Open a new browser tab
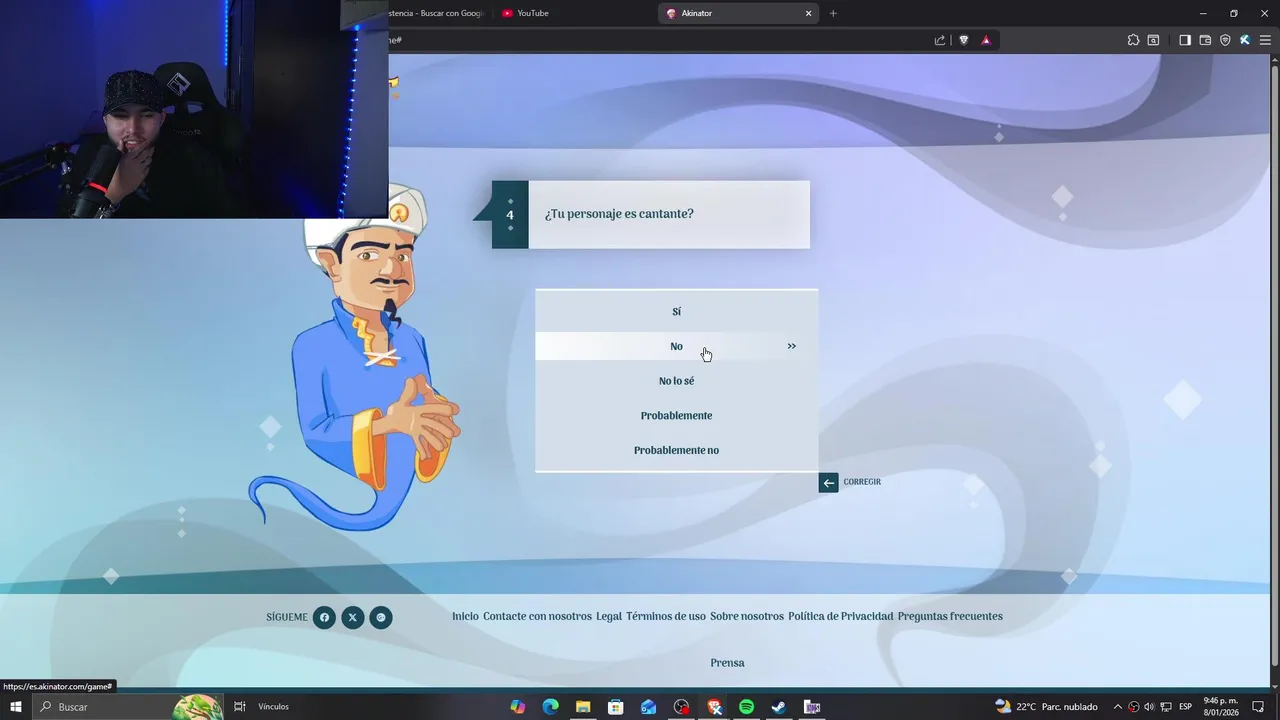 833,13
